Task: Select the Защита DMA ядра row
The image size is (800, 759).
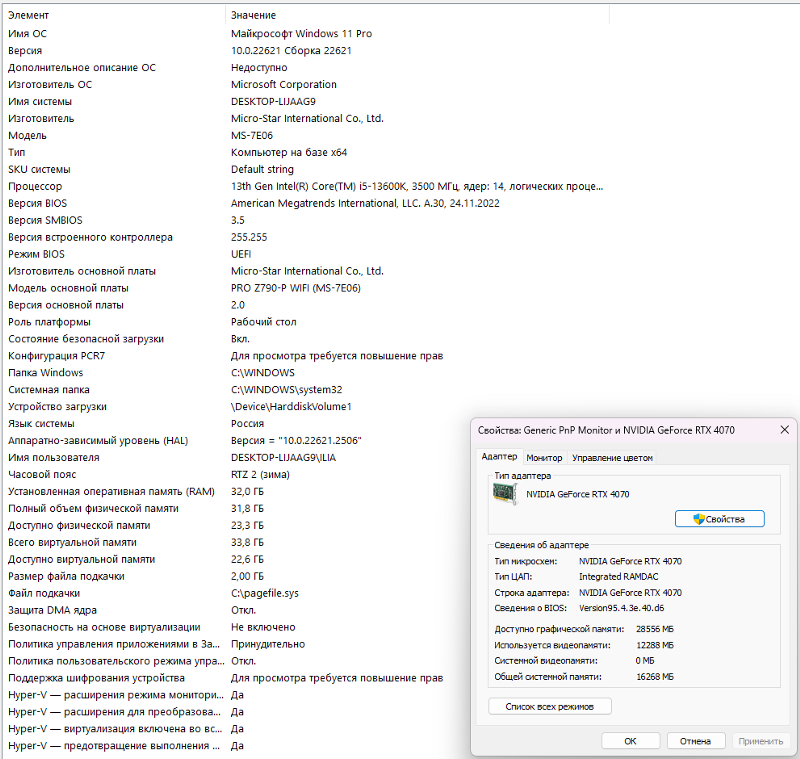Action: click(x=237, y=610)
